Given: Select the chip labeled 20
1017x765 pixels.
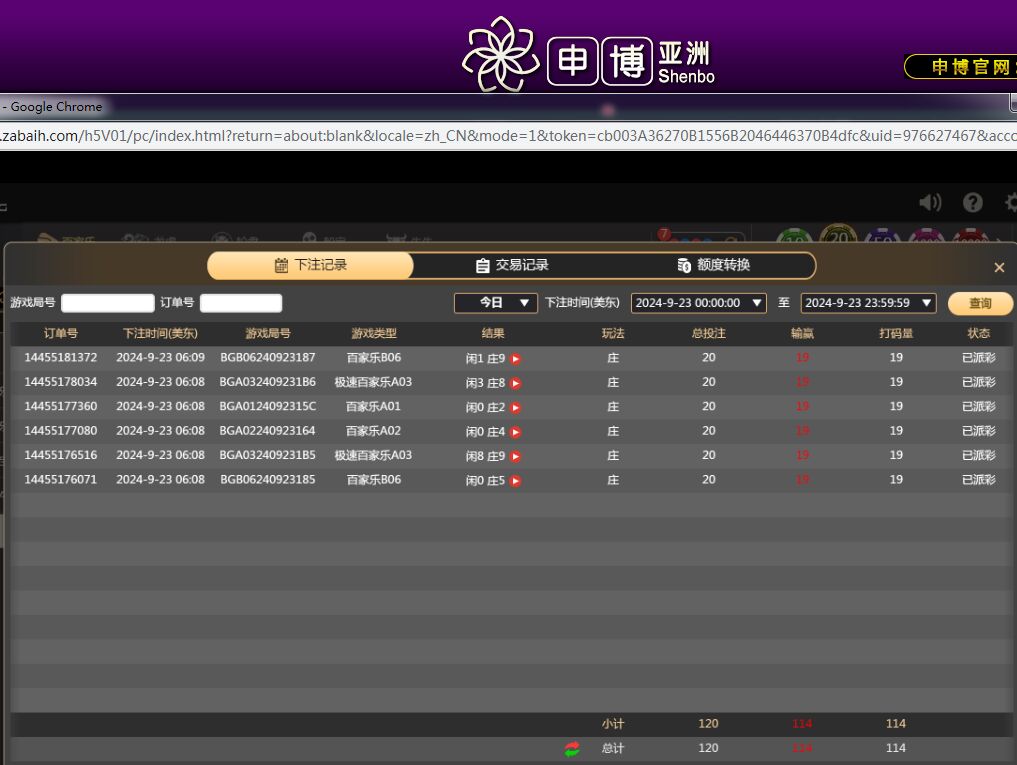Looking at the screenshot, I should tap(838, 238).
